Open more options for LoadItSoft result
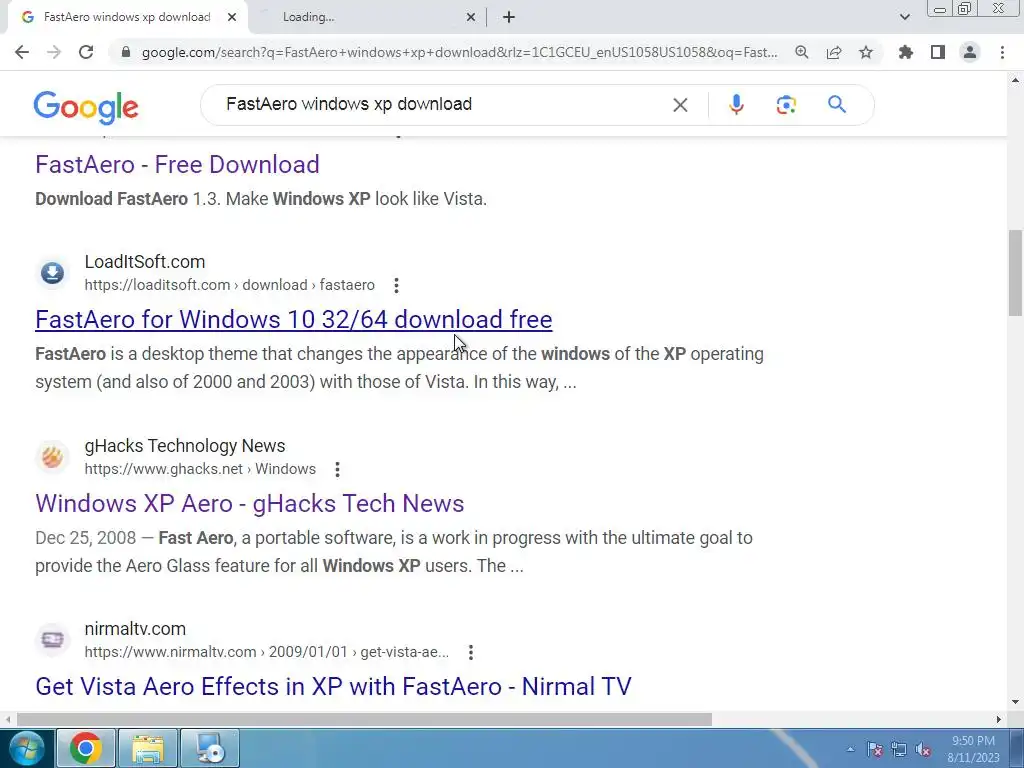The width and height of the screenshot is (1024, 768). tap(396, 285)
